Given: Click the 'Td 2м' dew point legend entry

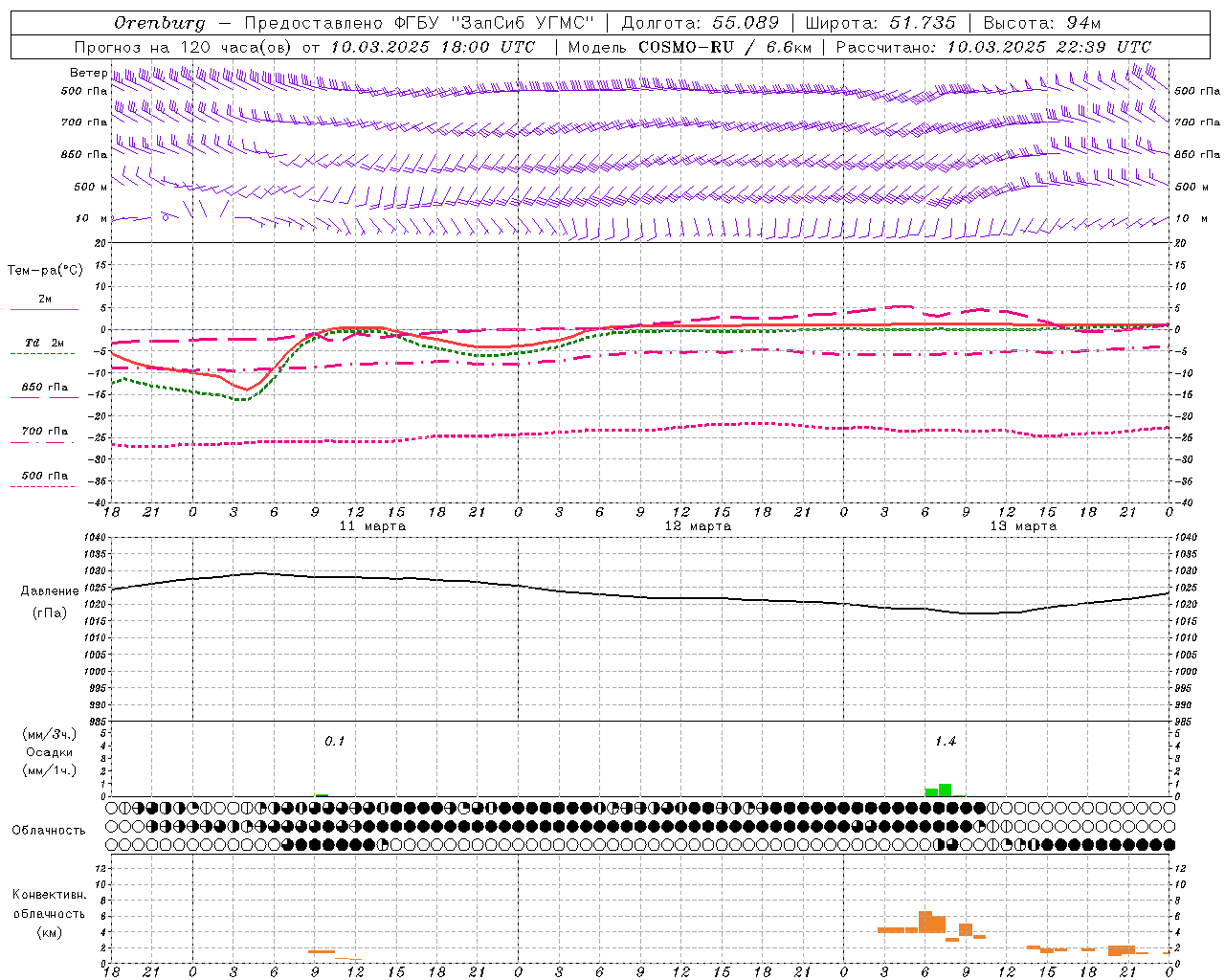Looking at the screenshot, I should (44, 343).
